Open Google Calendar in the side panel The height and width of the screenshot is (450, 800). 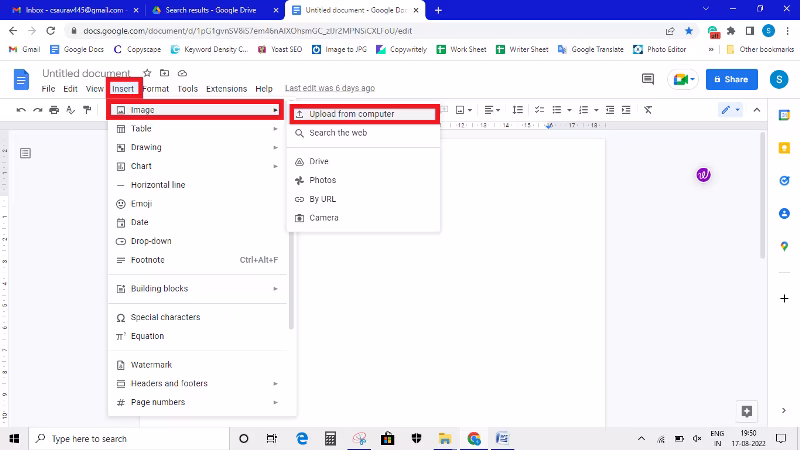coord(784,115)
